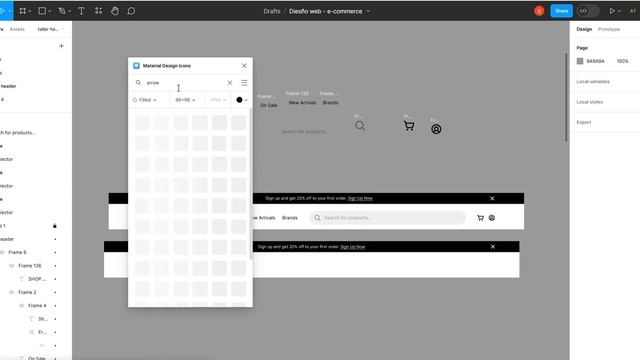Select the Text tool

(x=81, y=11)
